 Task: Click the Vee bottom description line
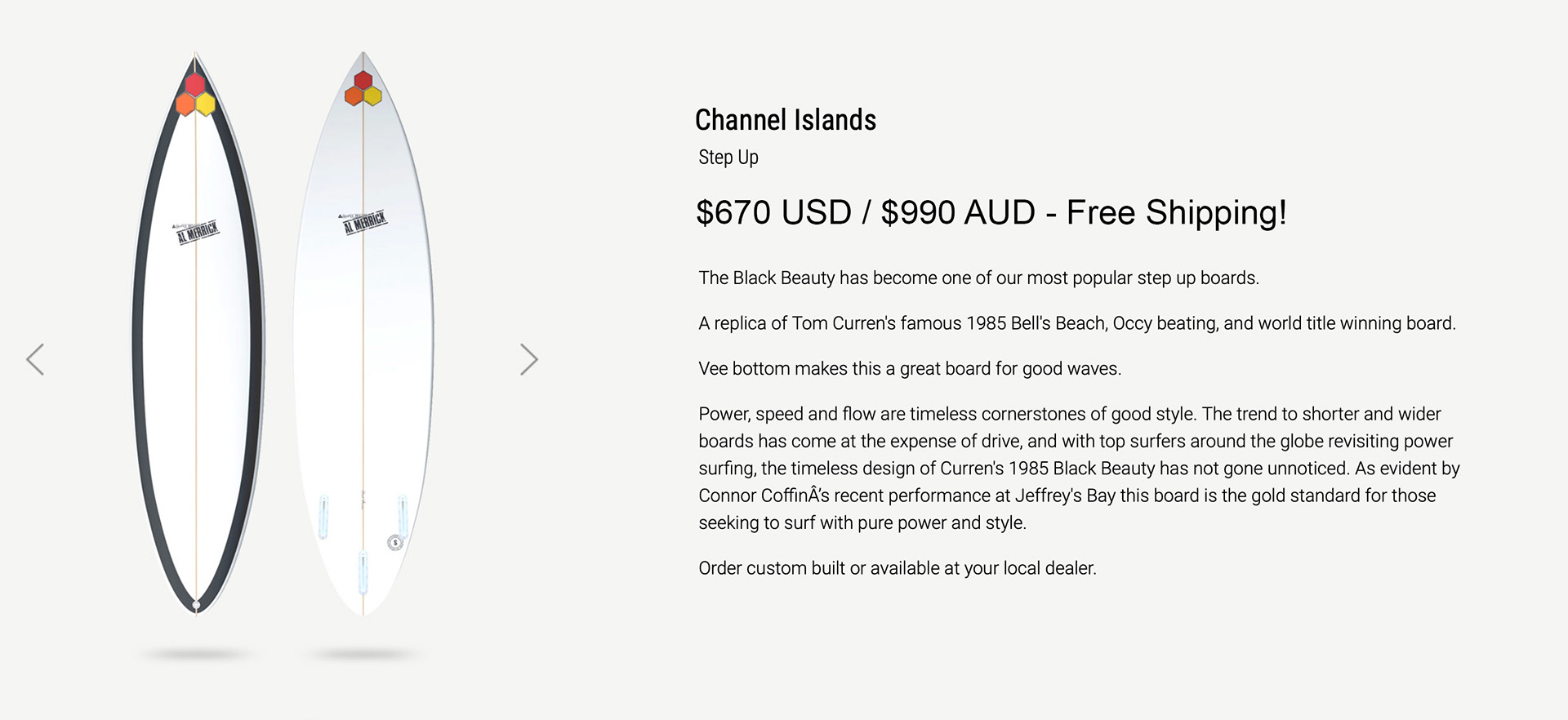pyautogui.click(x=909, y=368)
